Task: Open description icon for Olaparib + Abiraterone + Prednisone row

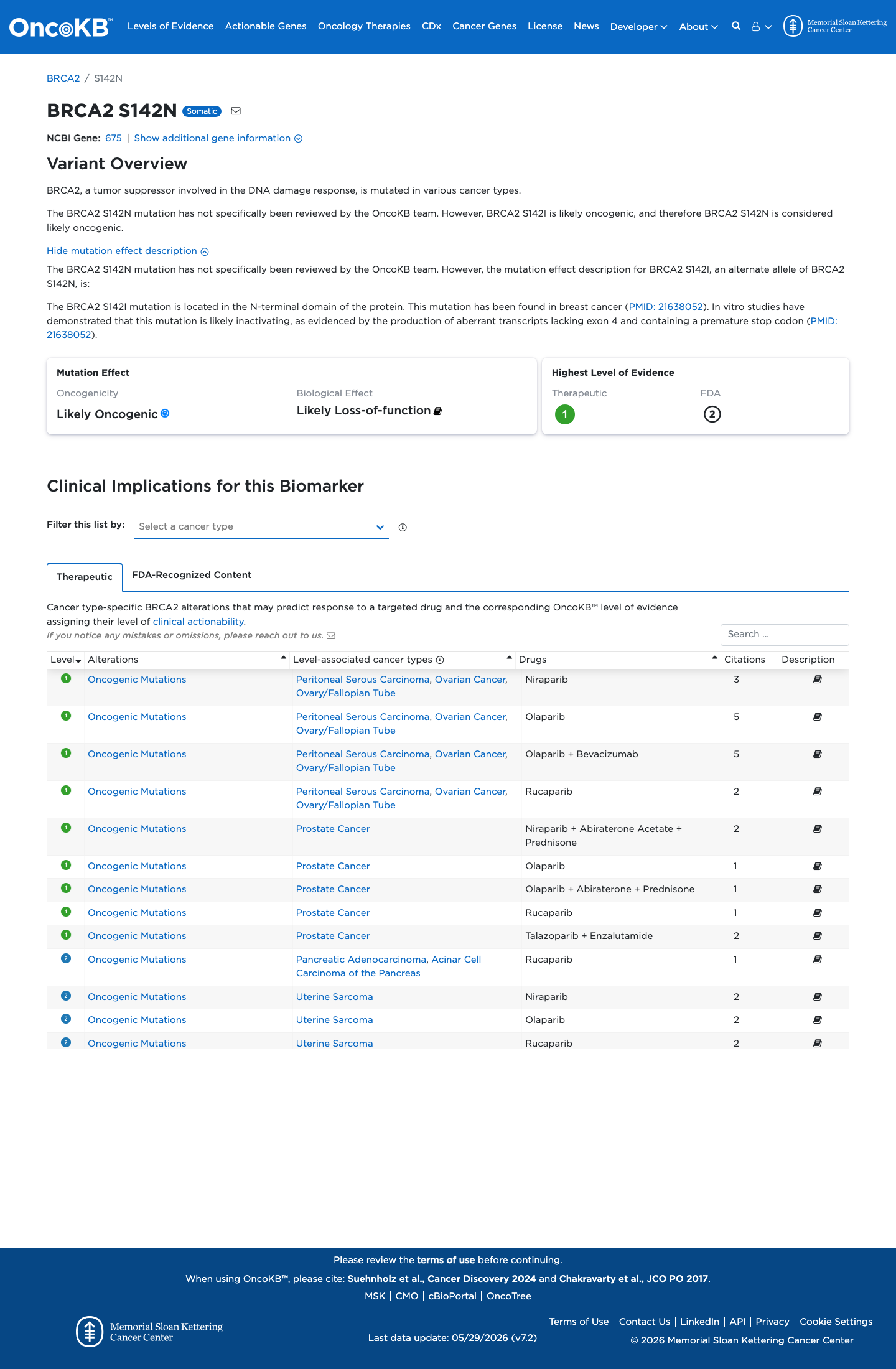Action: pyautogui.click(x=818, y=889)
